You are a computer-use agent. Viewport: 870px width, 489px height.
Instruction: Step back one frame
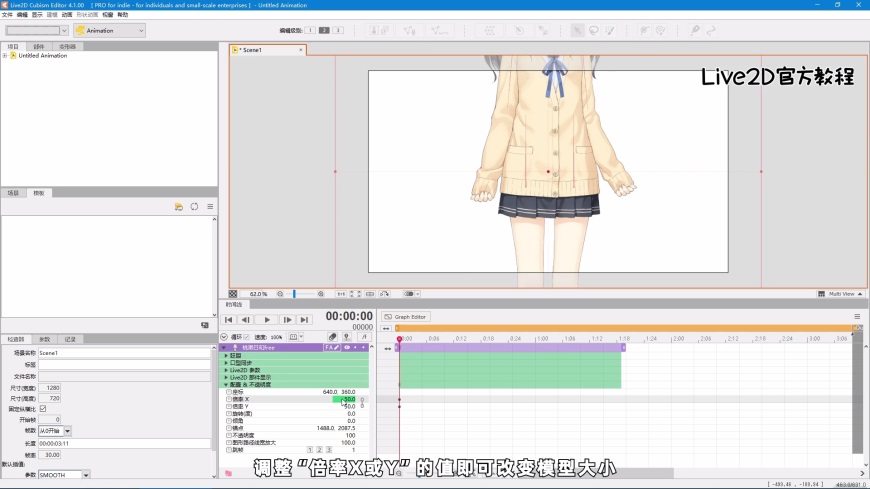coord(245,320)
